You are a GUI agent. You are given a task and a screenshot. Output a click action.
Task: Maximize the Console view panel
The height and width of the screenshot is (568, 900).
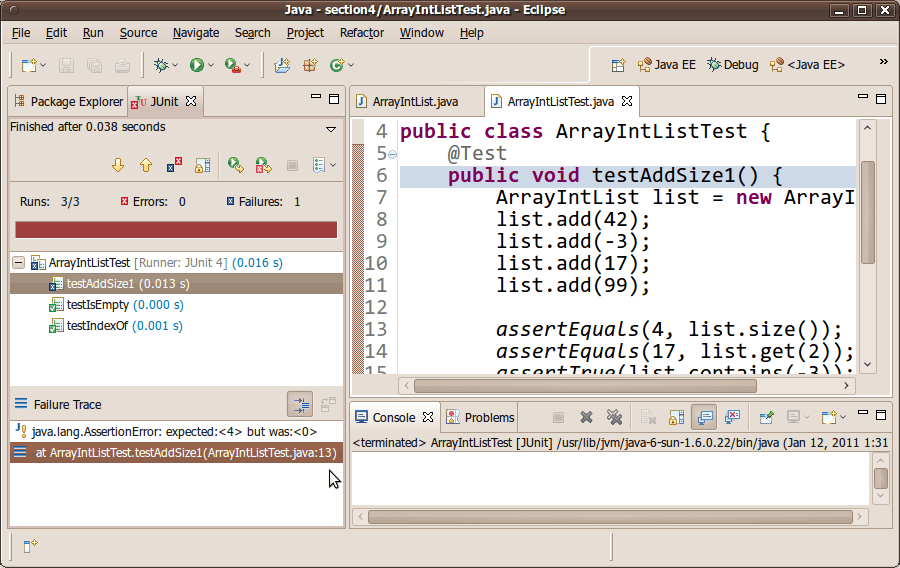pyautogui.click(x=881, y=414)
